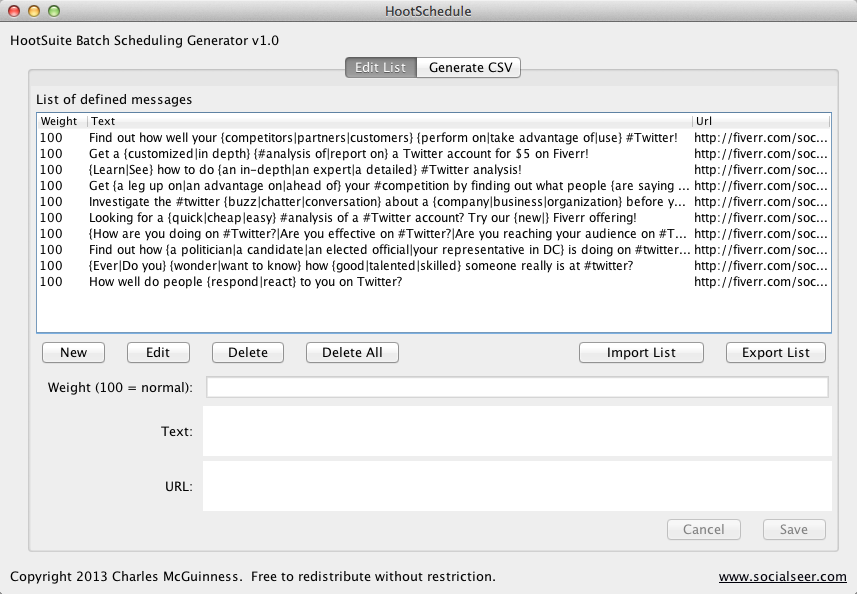This screenshot has width=857, height=594.
Task: Click the Delete button
Action: click(x=248, y=352)
